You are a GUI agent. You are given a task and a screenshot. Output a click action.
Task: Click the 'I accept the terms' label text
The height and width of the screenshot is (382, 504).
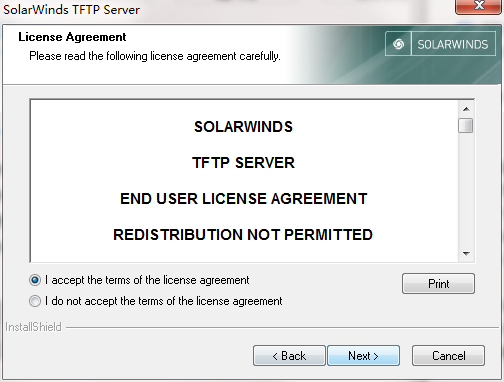[x=147, y=280]
